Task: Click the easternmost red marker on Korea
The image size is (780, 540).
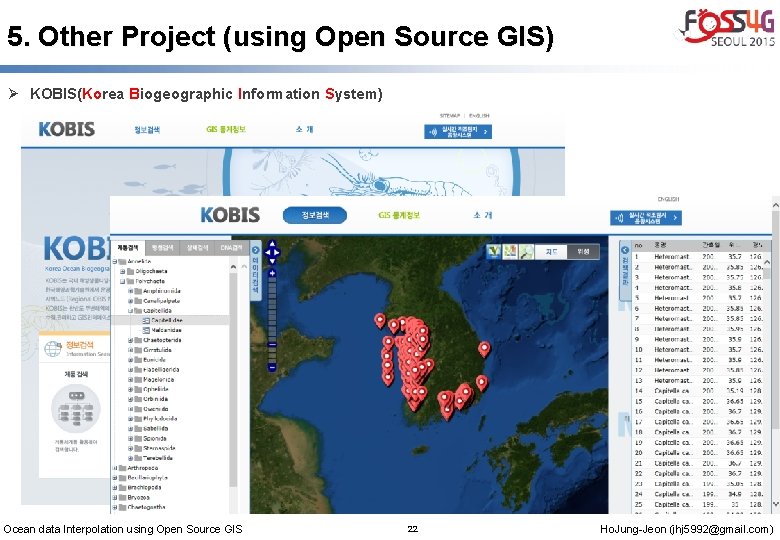Action: (484, 349)
